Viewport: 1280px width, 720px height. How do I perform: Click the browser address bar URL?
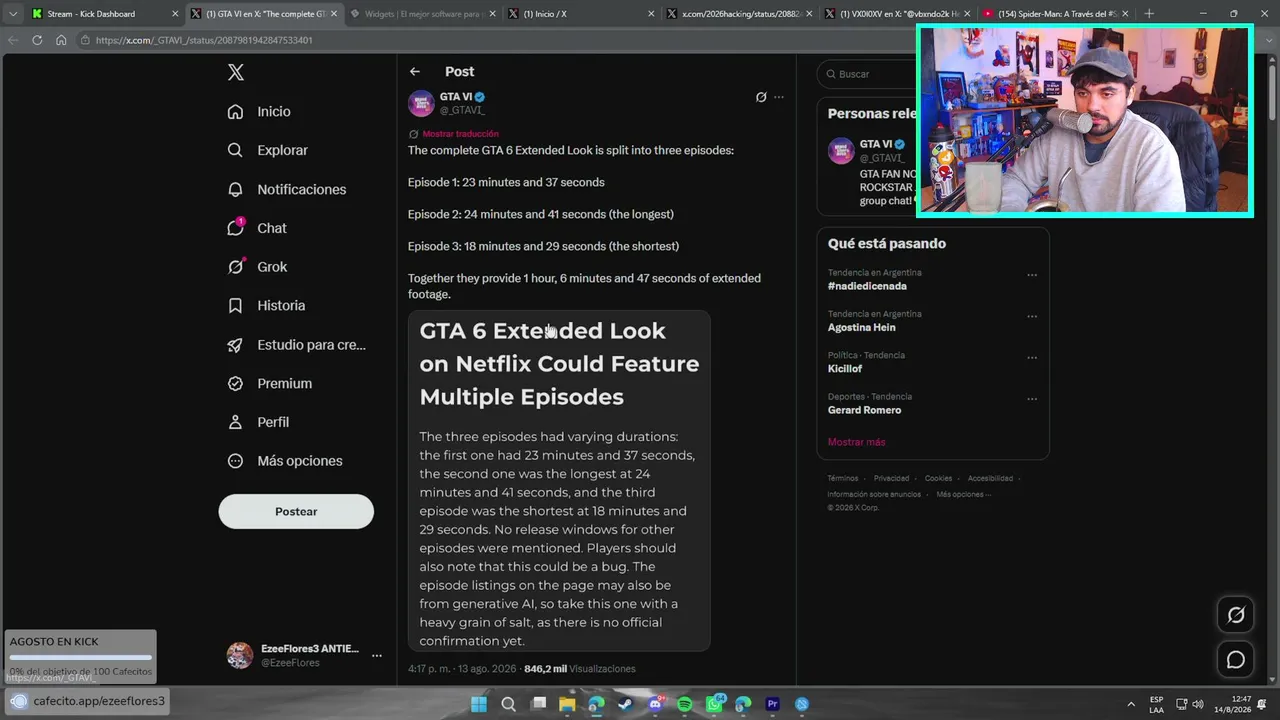pyautogui.click(x=204, y=40)
